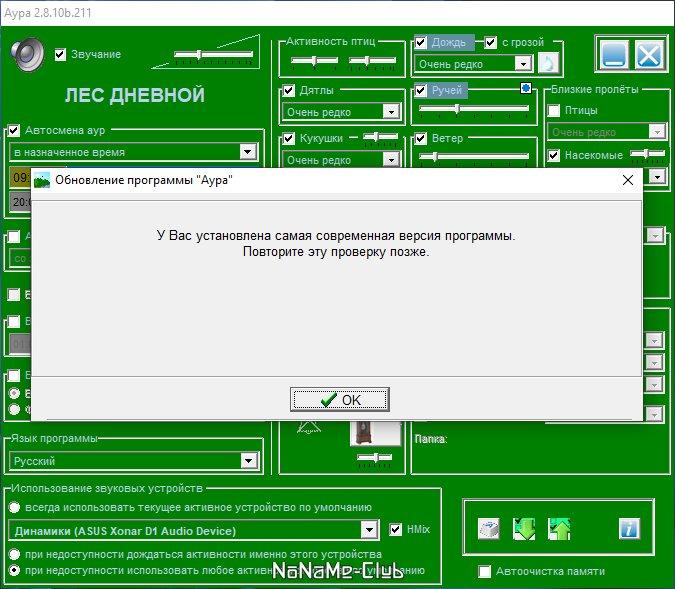Open Автосмена аур time mode dropdown

point(248,152)
